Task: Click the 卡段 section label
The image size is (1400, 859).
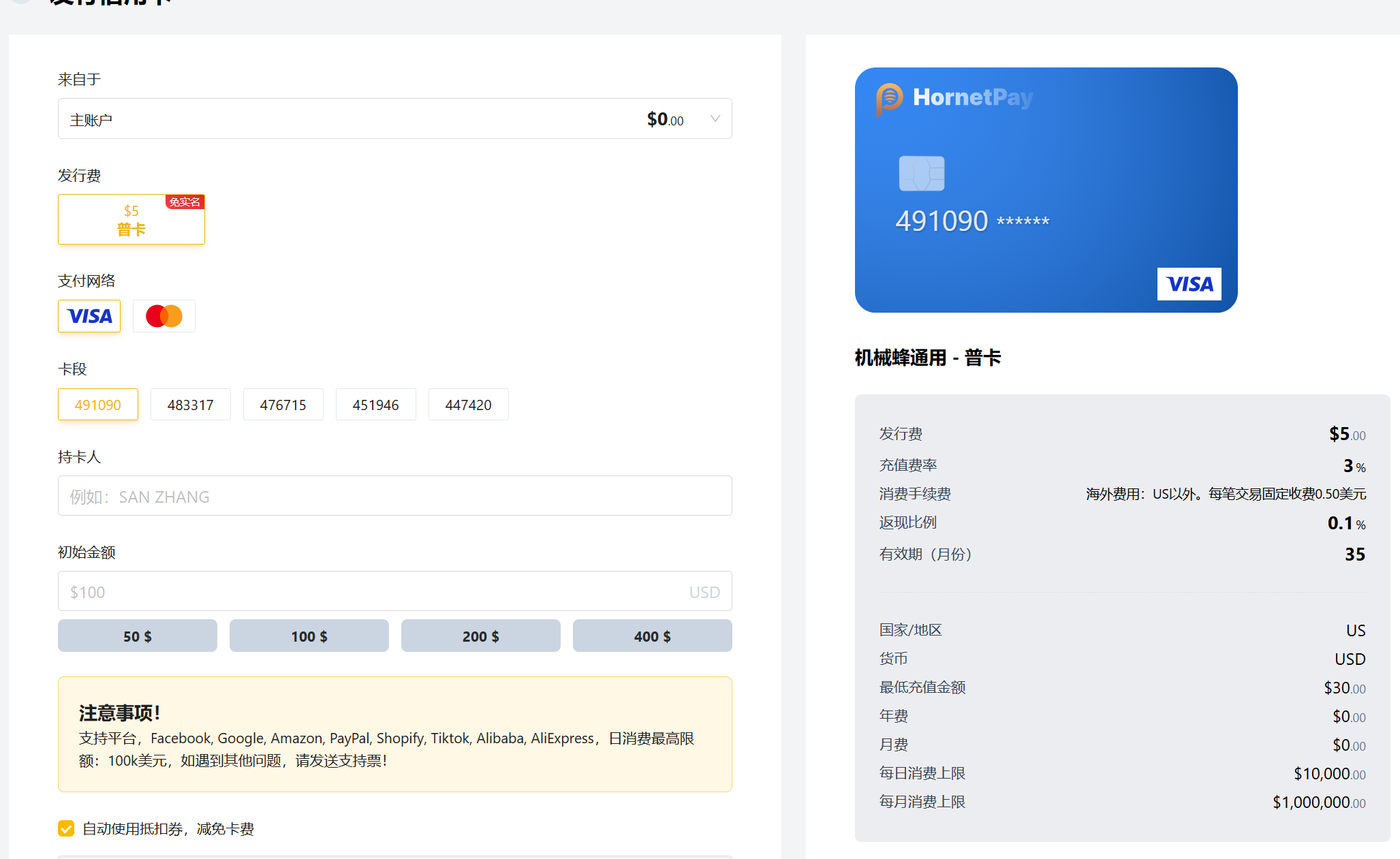Action: 72,369
